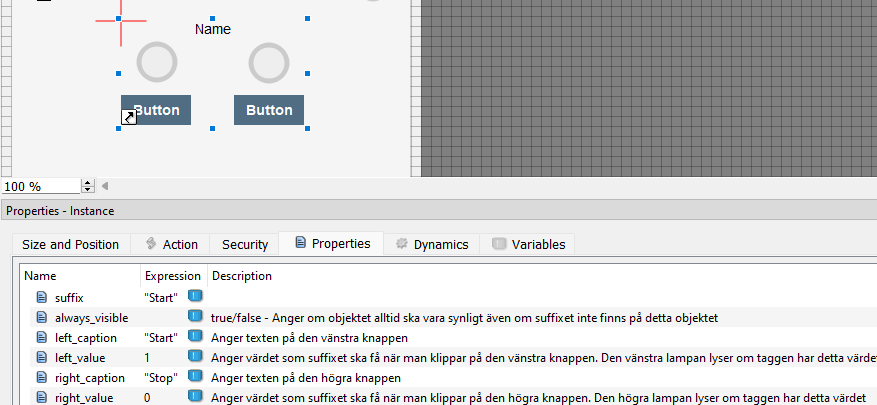Click the zoom percentage stepper arrows

coord(88,186)
